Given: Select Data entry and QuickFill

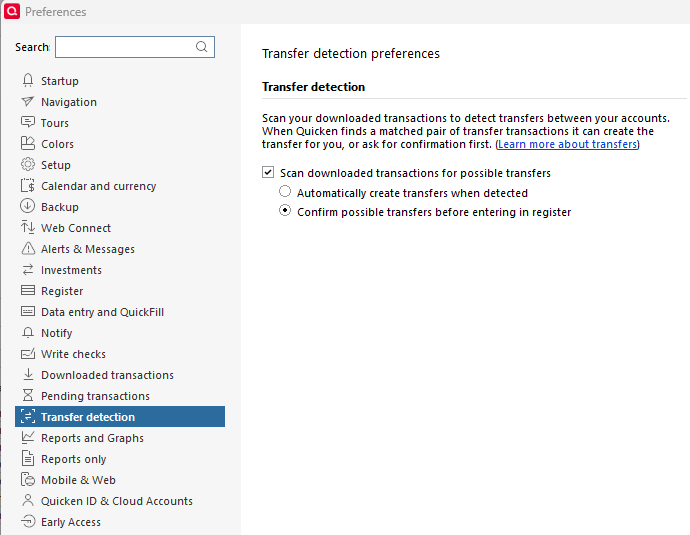Looking at the screenshot, I should coord(103,312).
